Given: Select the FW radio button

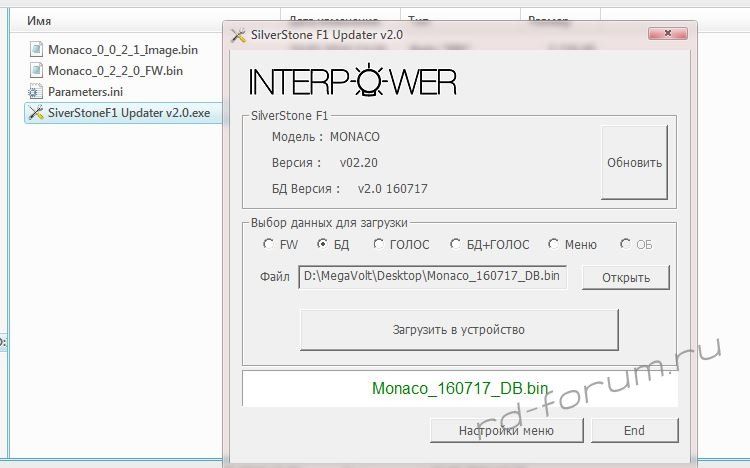Looking at the screenshot, I should [268, 244].
